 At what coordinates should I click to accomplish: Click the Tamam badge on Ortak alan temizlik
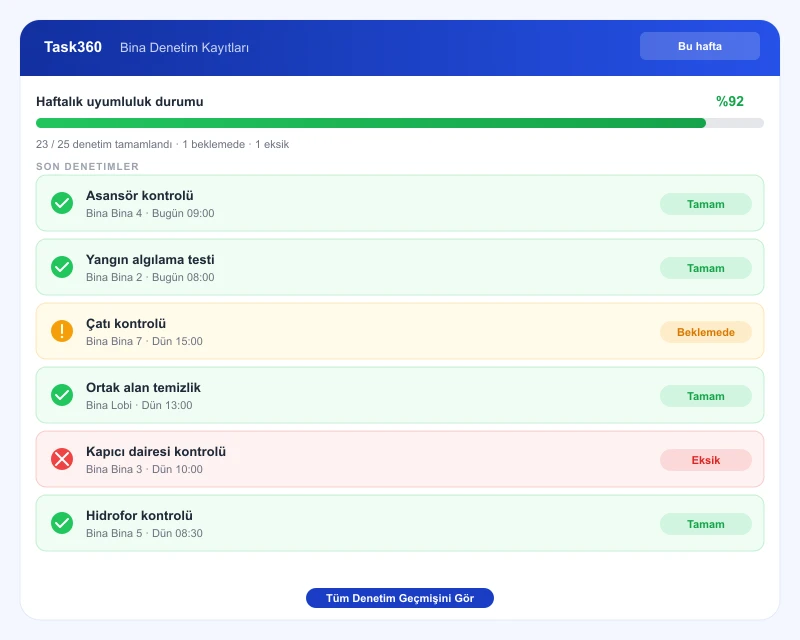click(706, 396)
